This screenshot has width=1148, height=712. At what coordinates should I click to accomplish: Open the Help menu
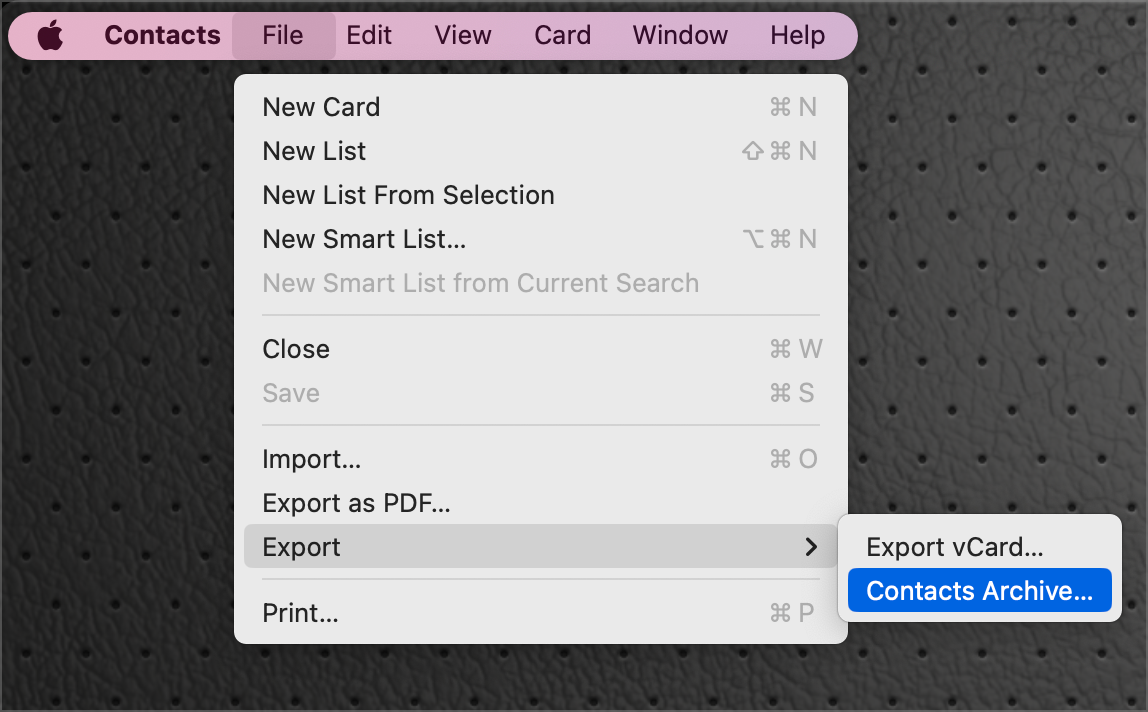(797, 36)
